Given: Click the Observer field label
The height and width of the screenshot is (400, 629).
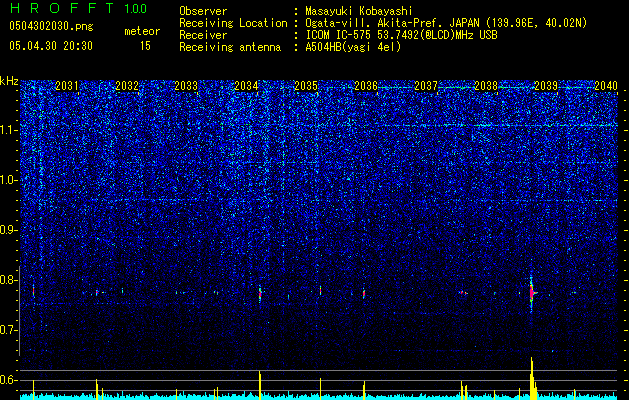Looking at the screenshot, I should pos(203,11).
